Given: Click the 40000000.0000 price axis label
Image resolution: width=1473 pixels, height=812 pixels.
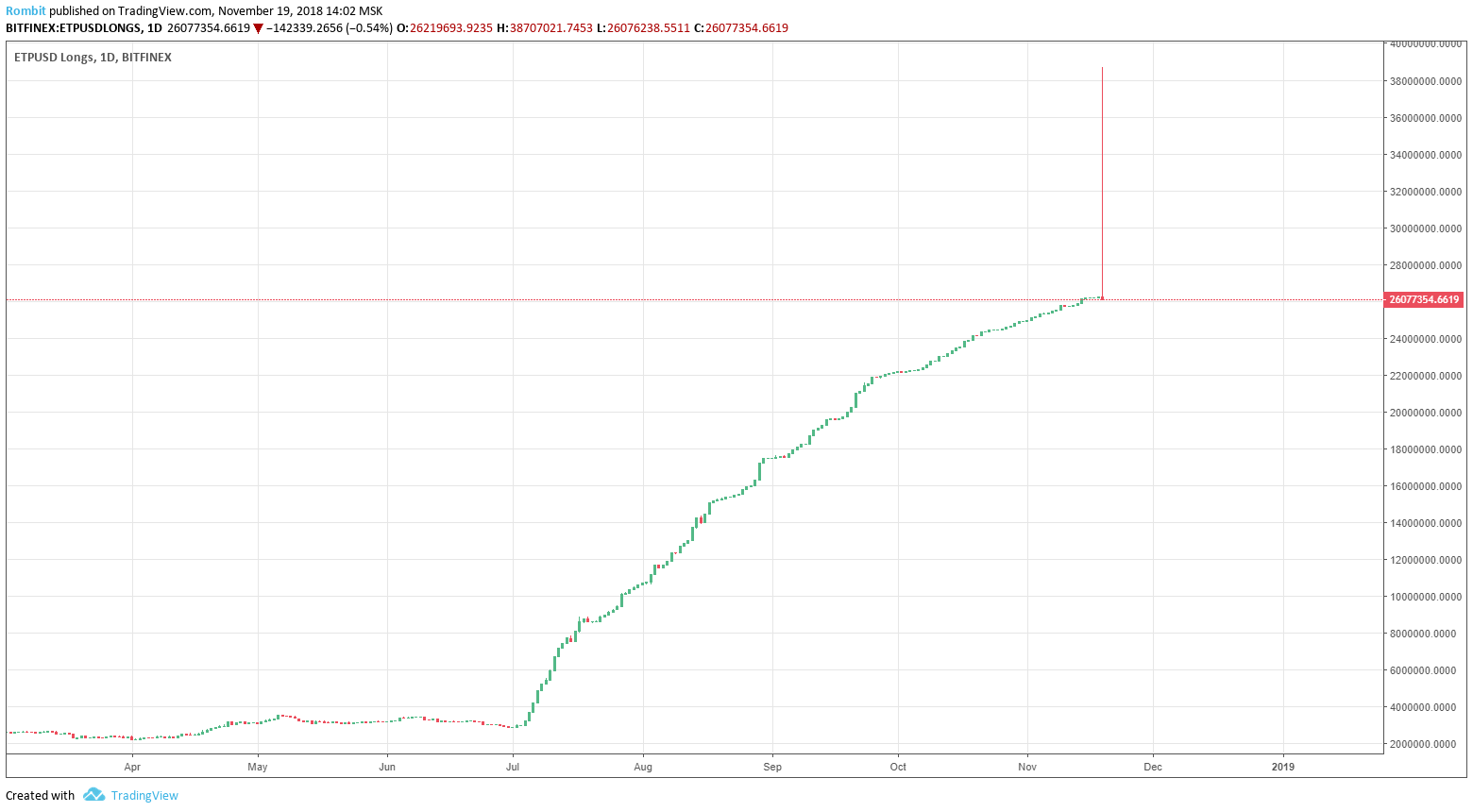Looking at the screenshot, I should [x=1426, y=44].
